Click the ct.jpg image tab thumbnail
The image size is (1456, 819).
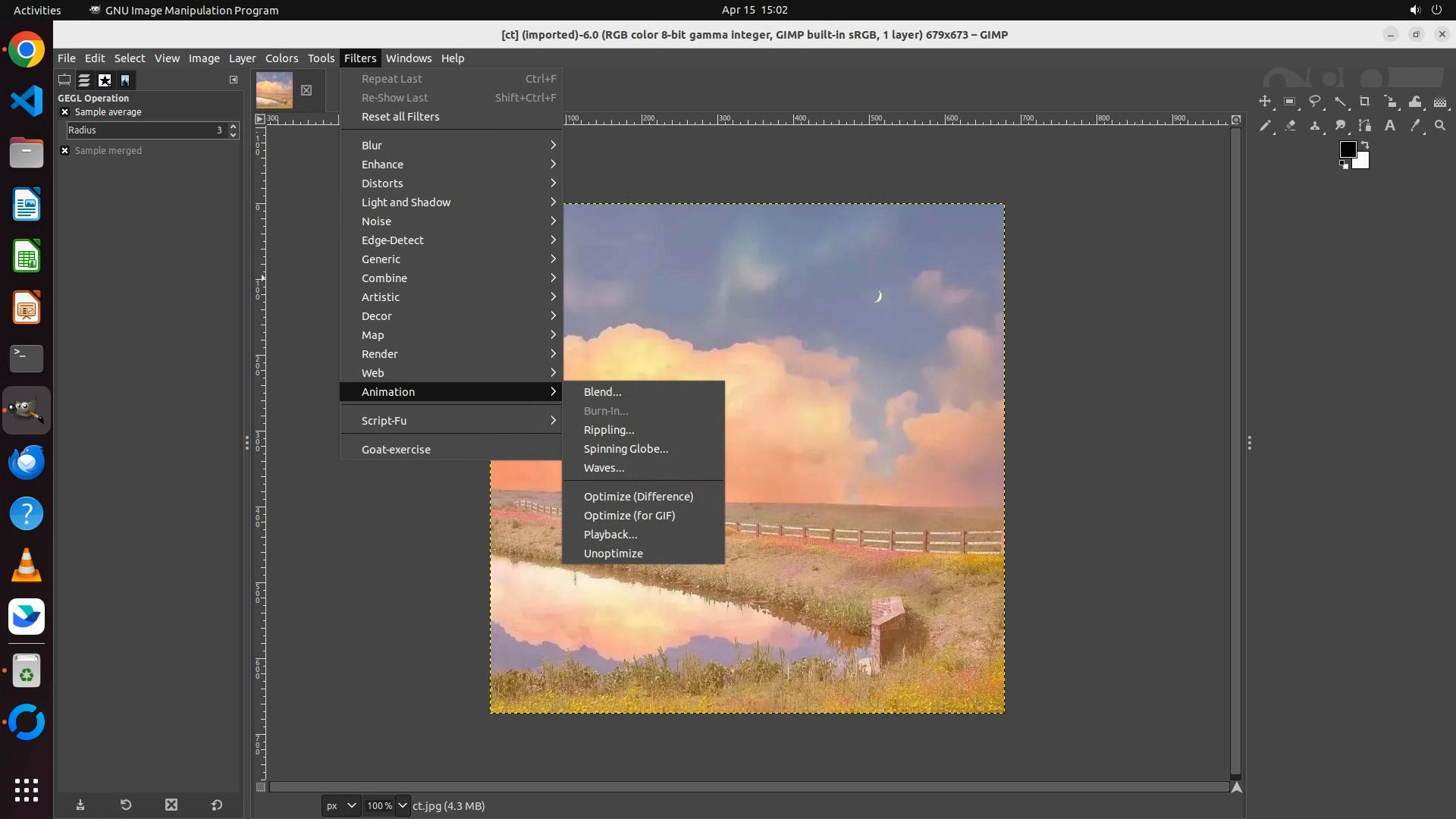point(275,90)
